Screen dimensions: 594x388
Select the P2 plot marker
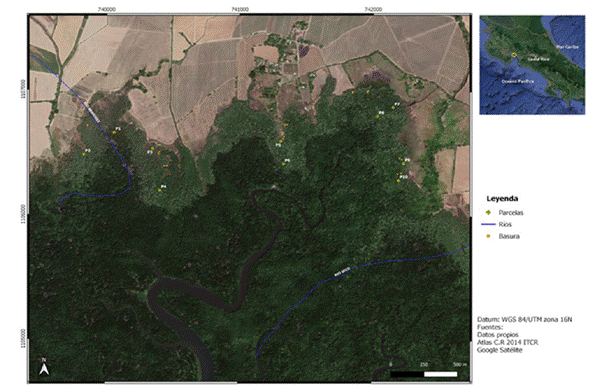pos(84,154)
